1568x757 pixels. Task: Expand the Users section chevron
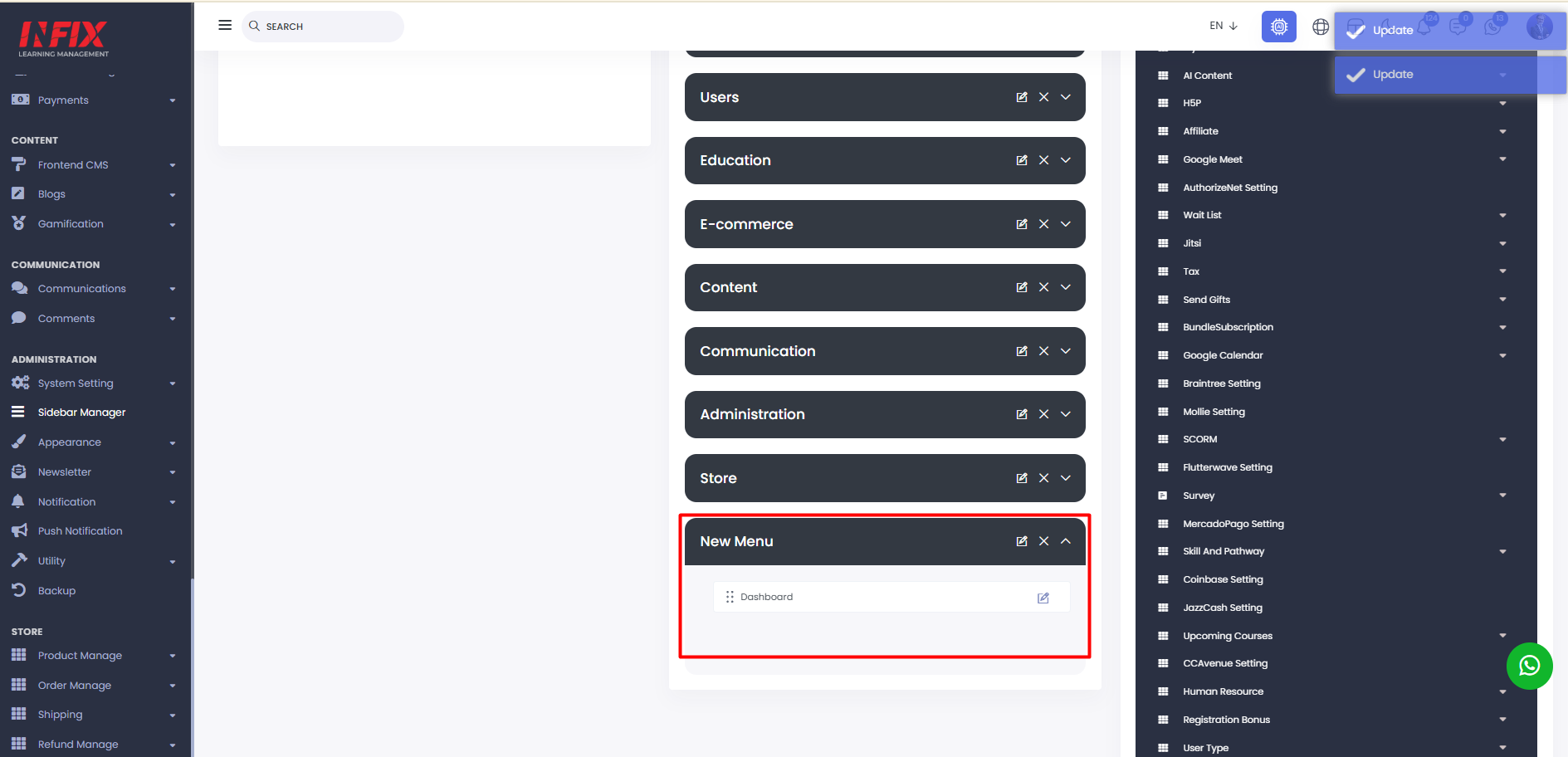point(1066,97)
